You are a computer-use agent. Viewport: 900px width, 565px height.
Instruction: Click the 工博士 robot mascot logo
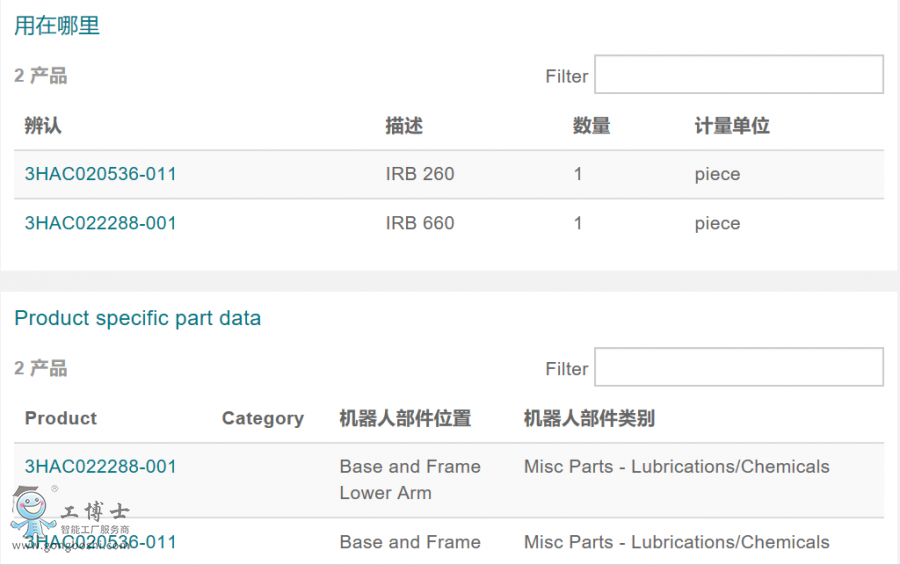coord(35,515)
